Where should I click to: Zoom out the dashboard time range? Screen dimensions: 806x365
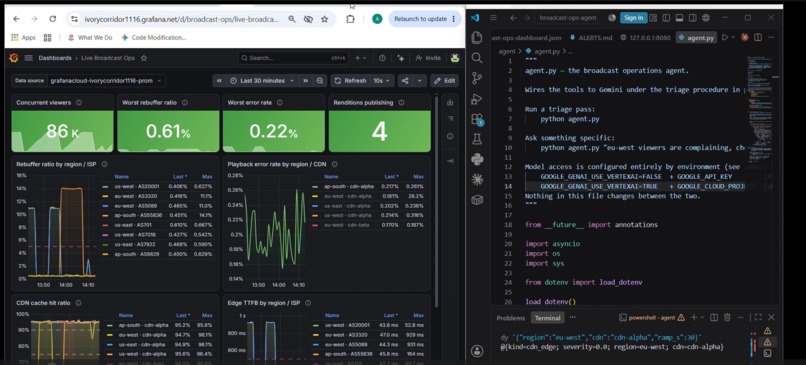tap(320, 81)
